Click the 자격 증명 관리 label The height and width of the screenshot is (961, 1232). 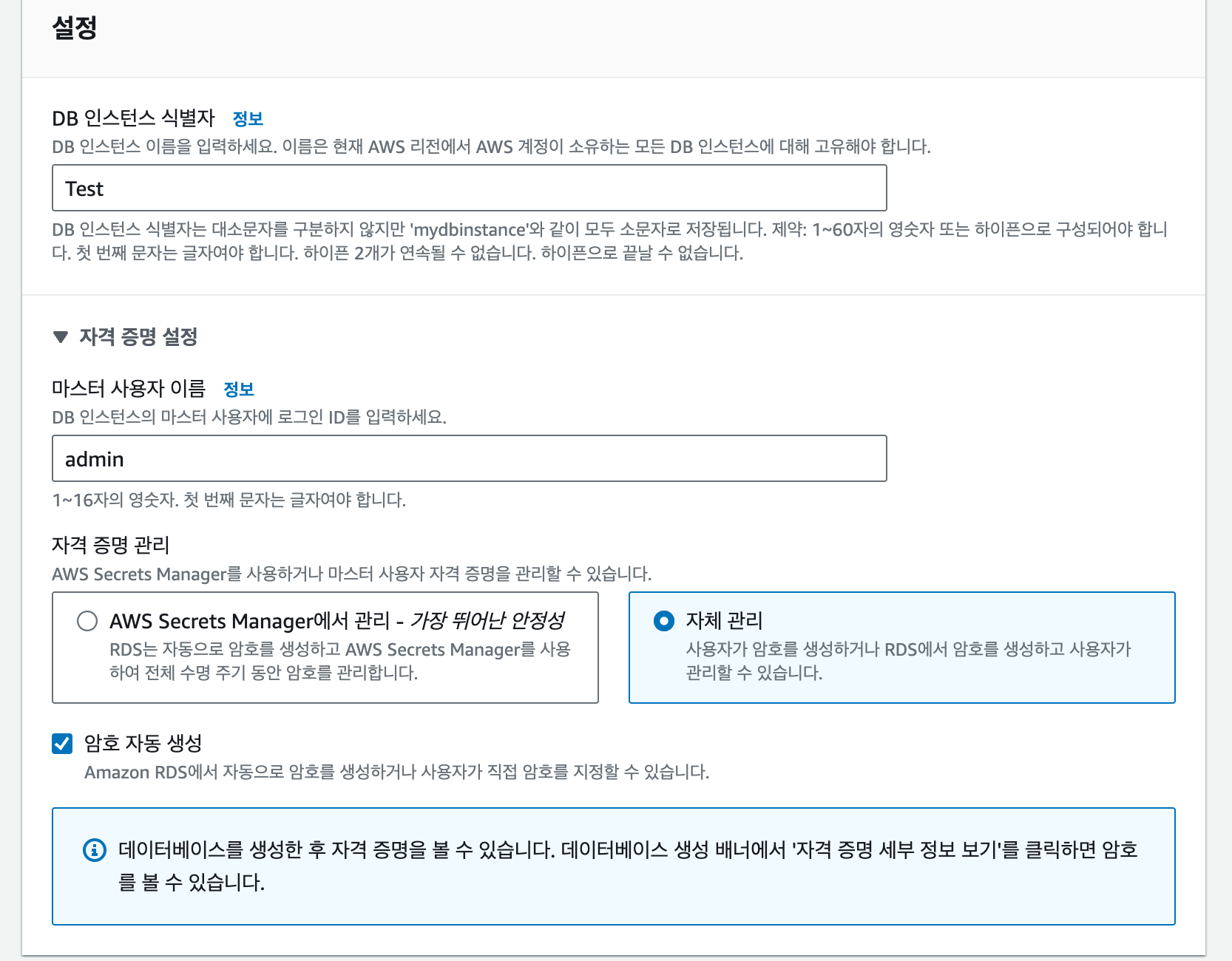[x=111, y=545]
